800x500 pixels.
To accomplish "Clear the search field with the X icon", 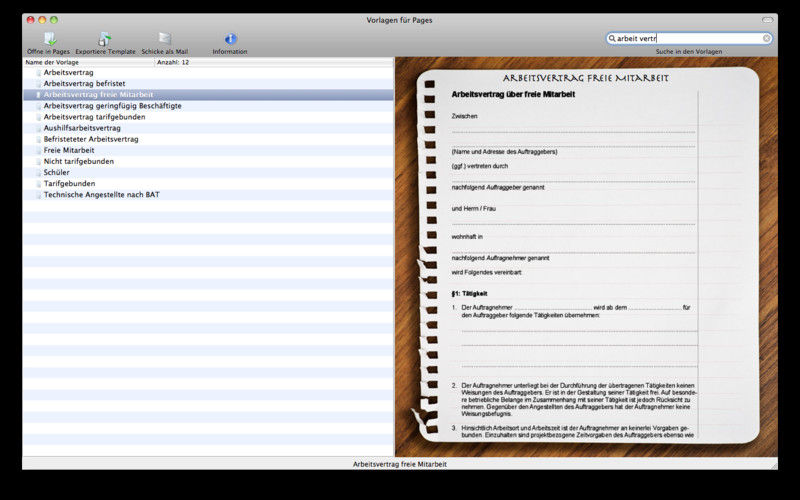I will click(x=766, y=38).
